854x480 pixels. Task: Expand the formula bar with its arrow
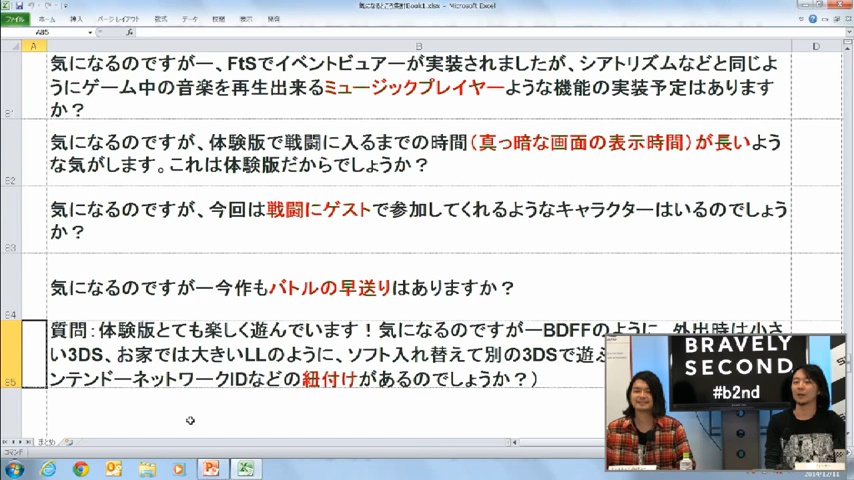(849, 32)
